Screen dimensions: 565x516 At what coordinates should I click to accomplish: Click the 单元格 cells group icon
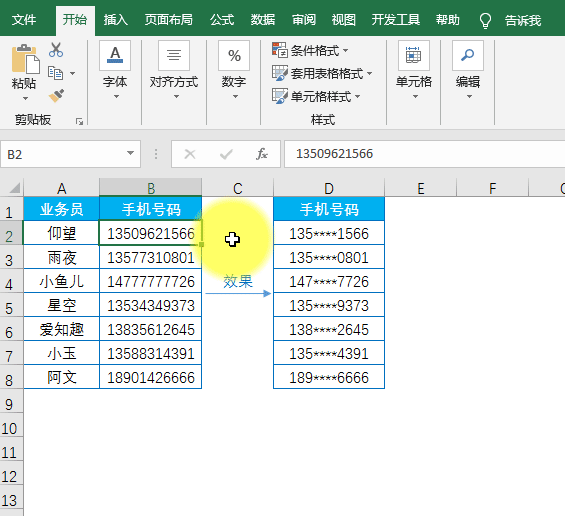414,55
